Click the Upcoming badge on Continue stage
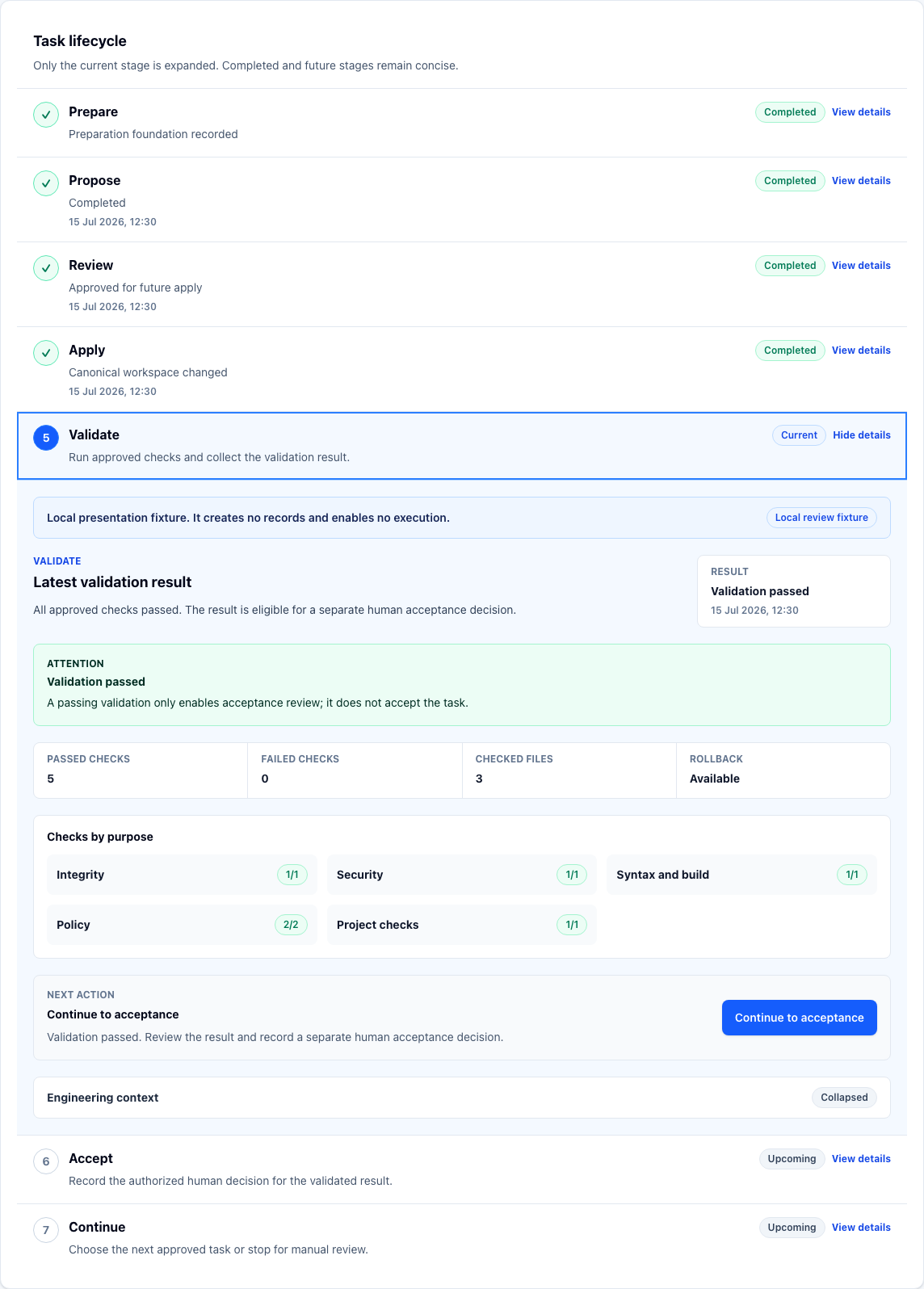 click(792, 1228)
